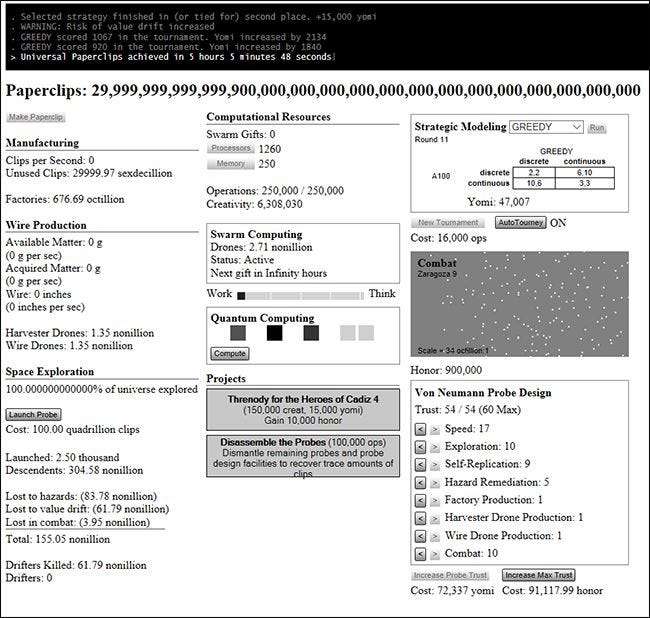The height and width of the screenshot is (618, 650).
Task: Choose the Disassemble the Probes project
Action: click(x=303, y=455)
